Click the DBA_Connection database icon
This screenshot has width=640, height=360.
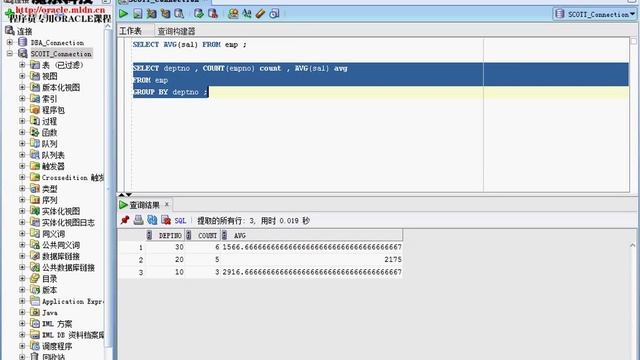[x=23, y=42]
